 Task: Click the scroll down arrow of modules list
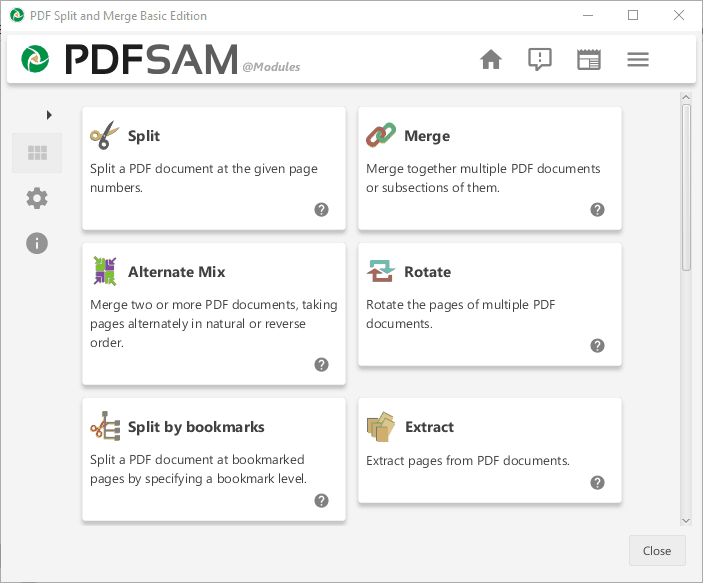[686, 520]
